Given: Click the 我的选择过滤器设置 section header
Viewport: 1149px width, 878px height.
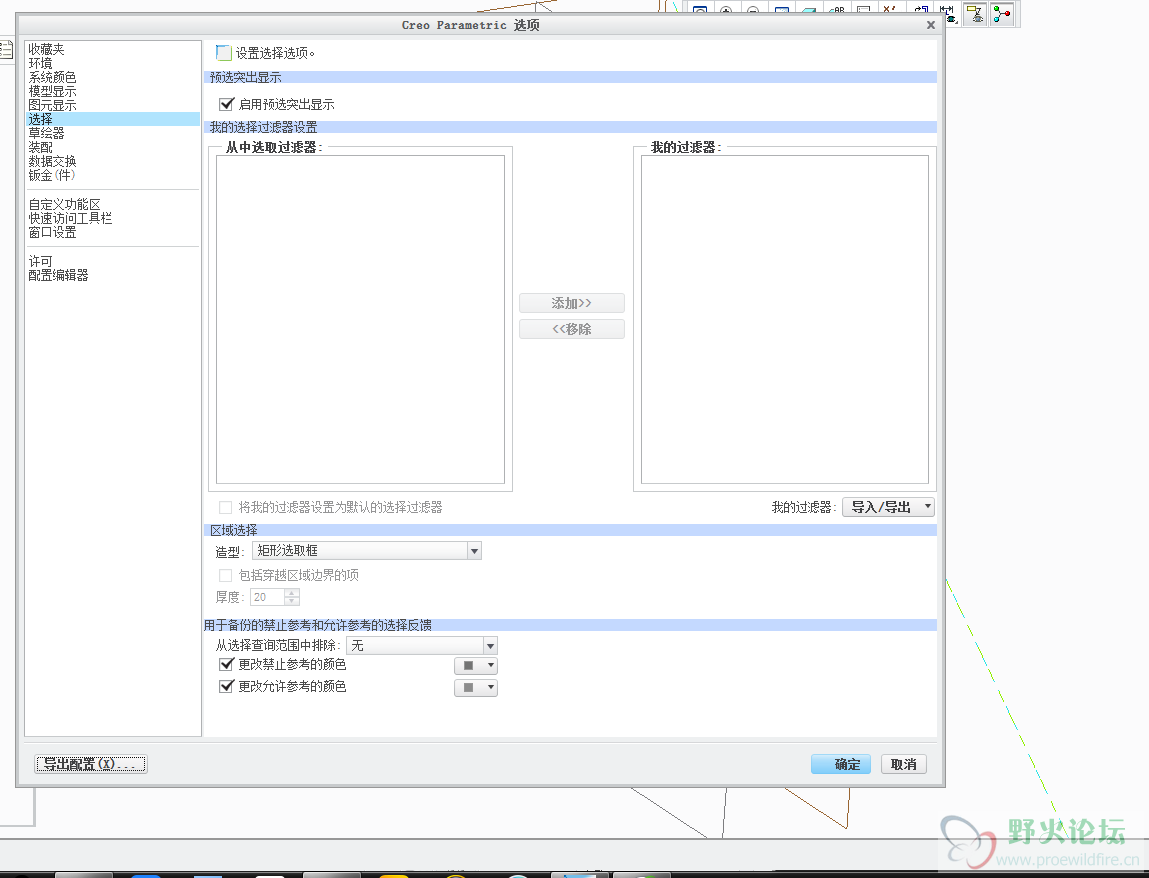Looking at the screenshot, I should (570, 127).
